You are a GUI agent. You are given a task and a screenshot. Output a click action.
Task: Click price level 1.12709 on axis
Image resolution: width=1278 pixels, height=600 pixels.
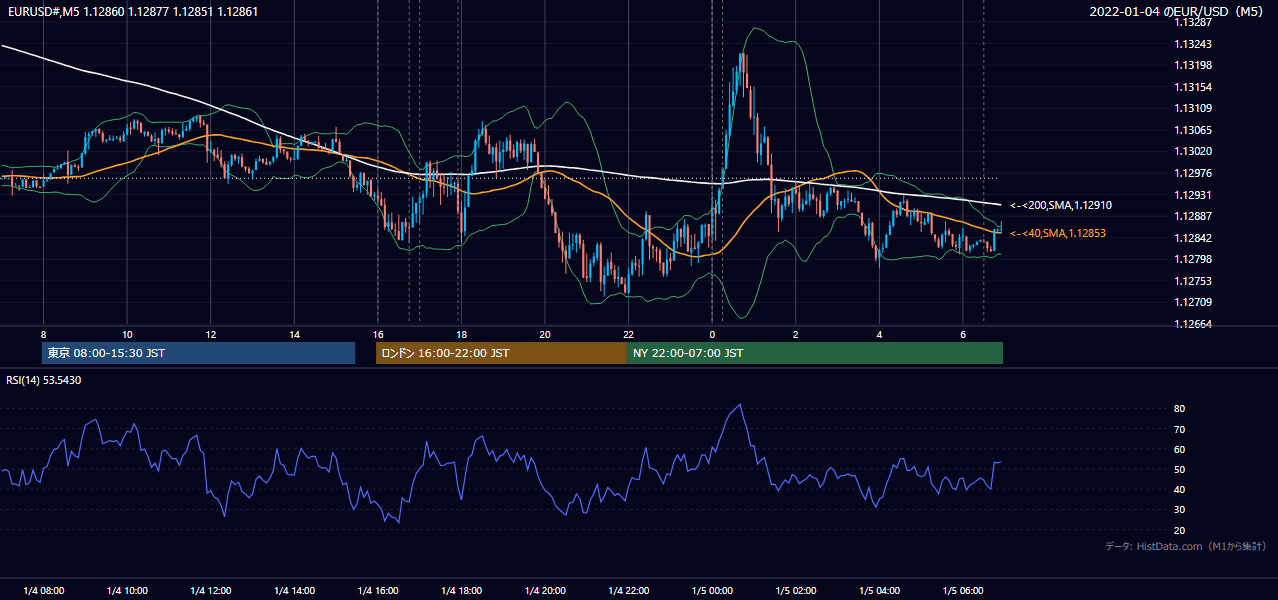1193,302
